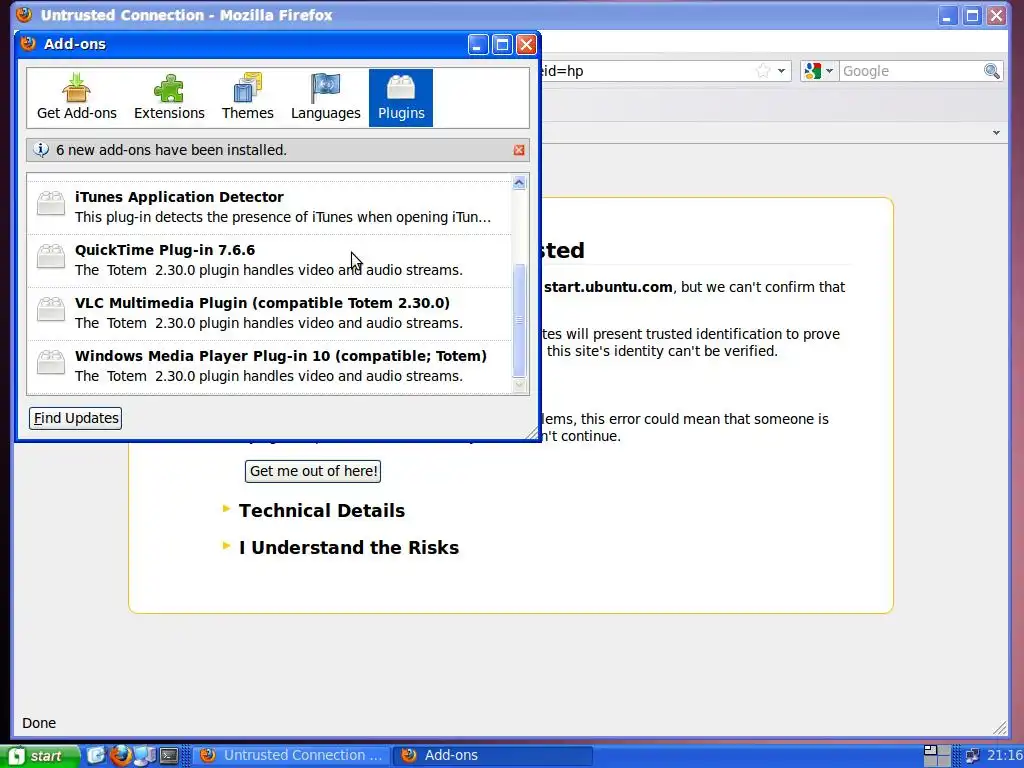
Task: Open the start menu
Action: 39,756
